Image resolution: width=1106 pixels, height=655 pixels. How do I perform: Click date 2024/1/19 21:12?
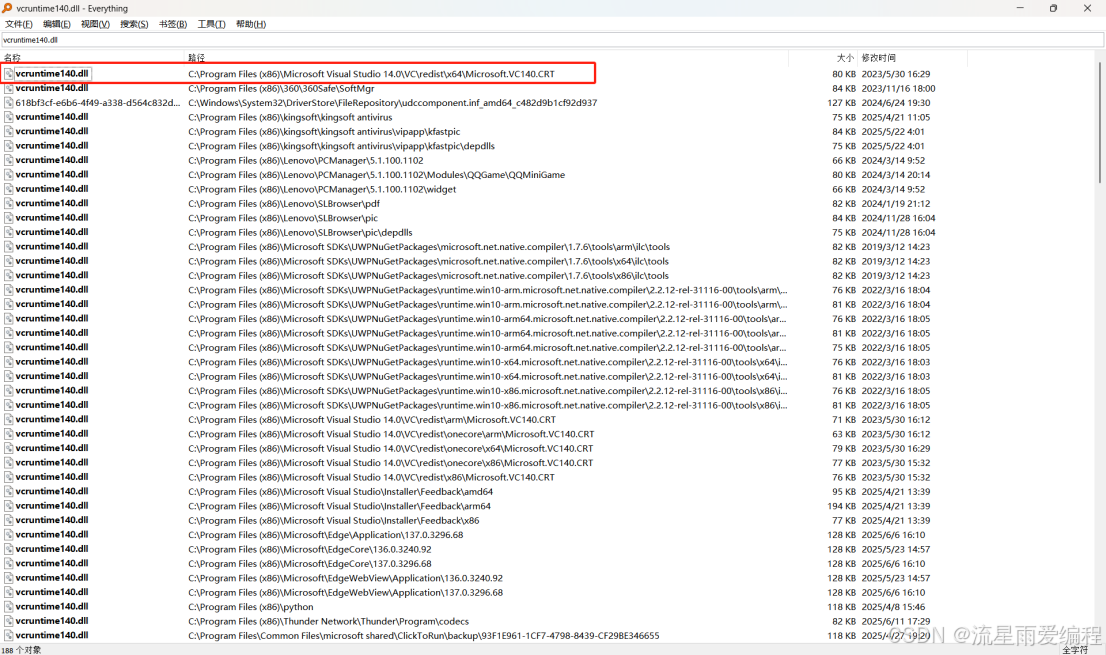(x=896, y=204)
